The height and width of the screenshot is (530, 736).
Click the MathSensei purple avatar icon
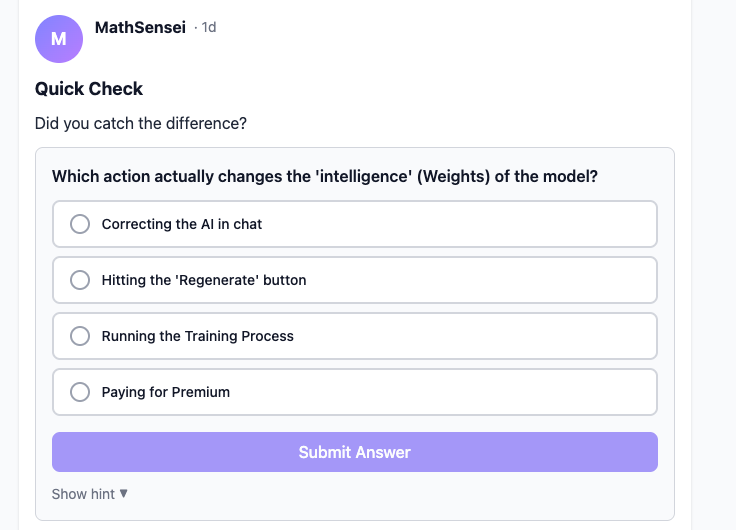[59, 39]
